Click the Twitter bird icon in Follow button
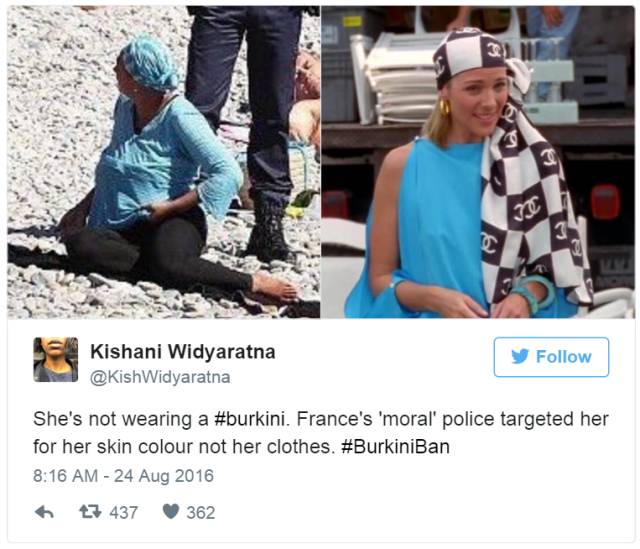The width and height of the screenshot is (640, 549). (520, 356)
